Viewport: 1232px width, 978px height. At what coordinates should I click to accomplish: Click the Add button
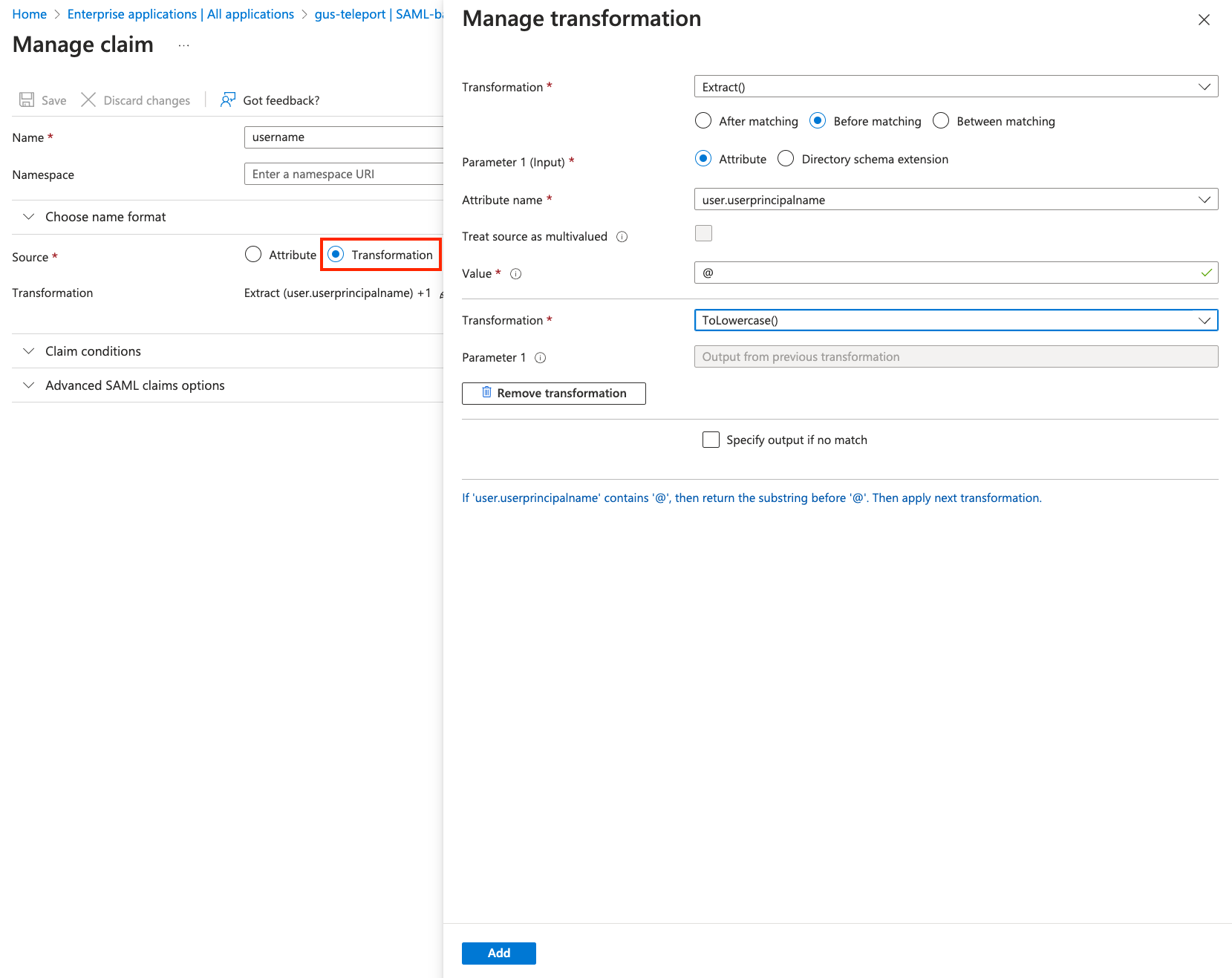coord(498,953)
